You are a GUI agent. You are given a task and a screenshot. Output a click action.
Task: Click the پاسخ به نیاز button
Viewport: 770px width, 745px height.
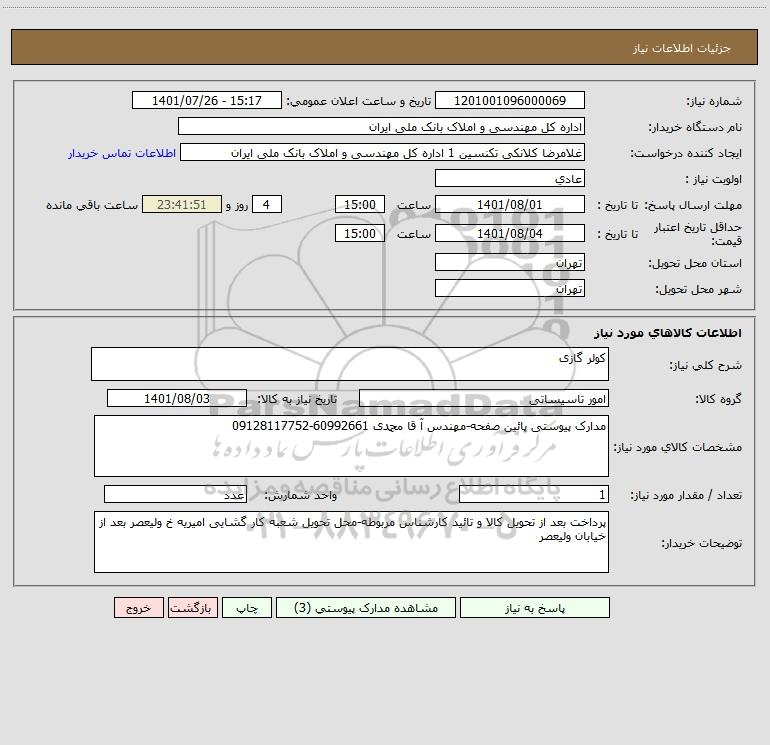point(534,608)
